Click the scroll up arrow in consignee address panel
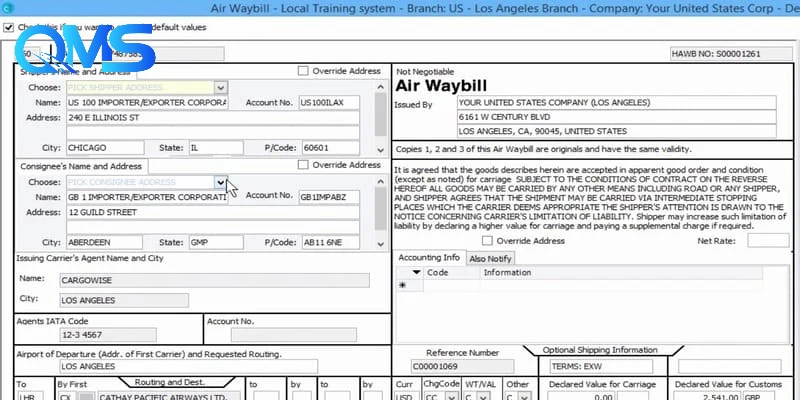 380,182
